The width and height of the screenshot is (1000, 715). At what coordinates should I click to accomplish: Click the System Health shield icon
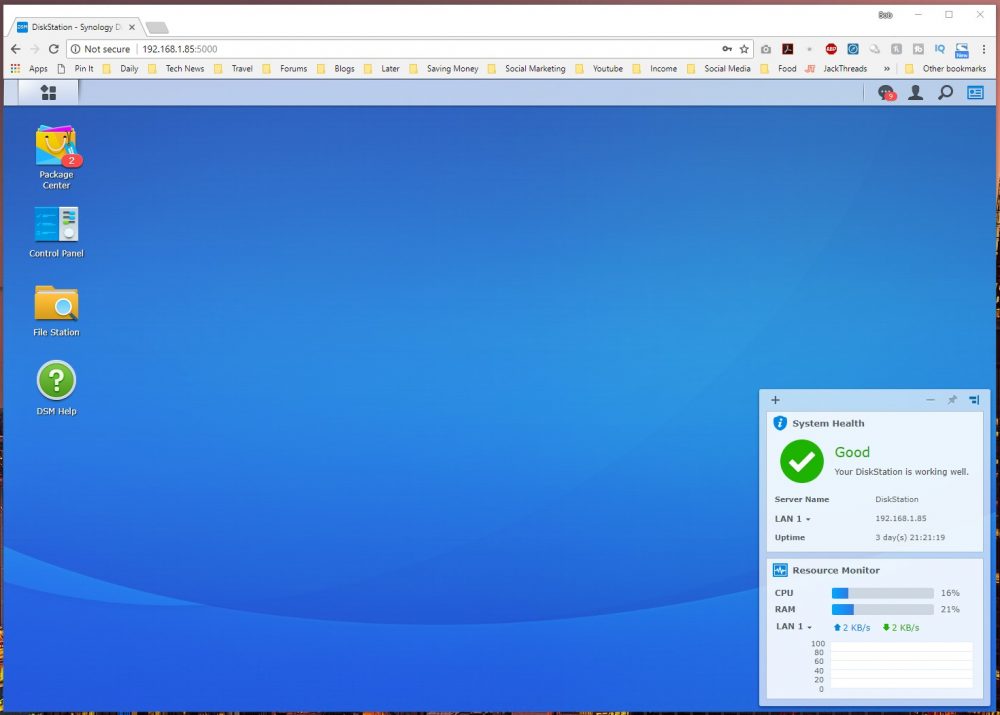(779, 423)
